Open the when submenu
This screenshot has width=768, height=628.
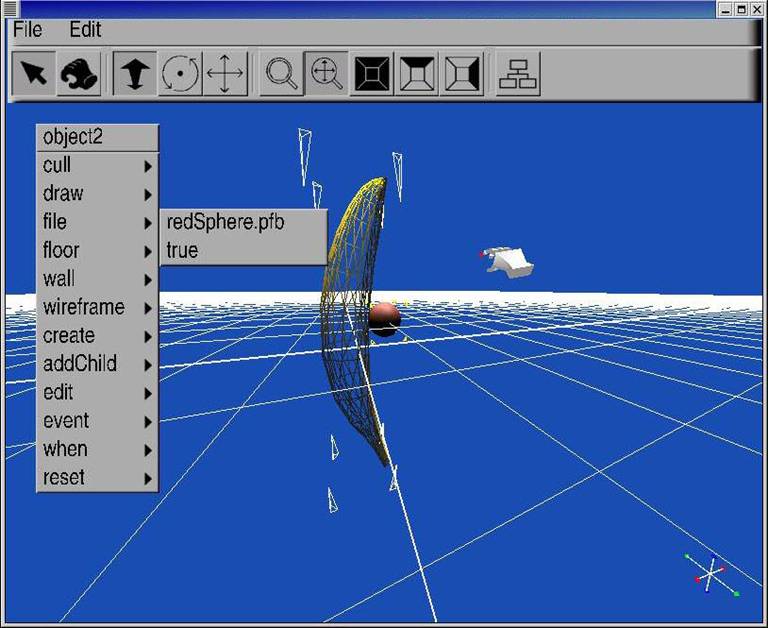(x=97, y=450)
